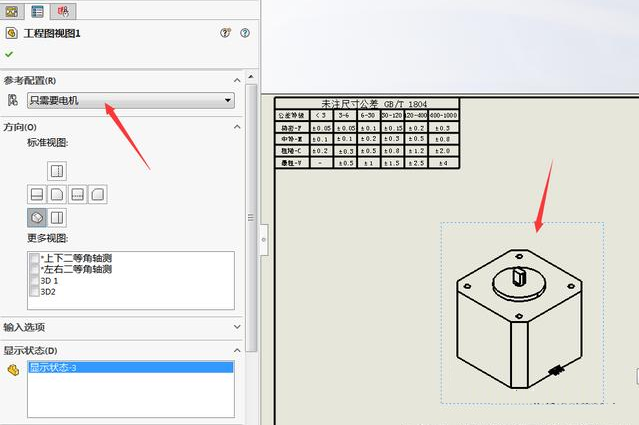Click the display state icon
639x425 pixels.
13,370
